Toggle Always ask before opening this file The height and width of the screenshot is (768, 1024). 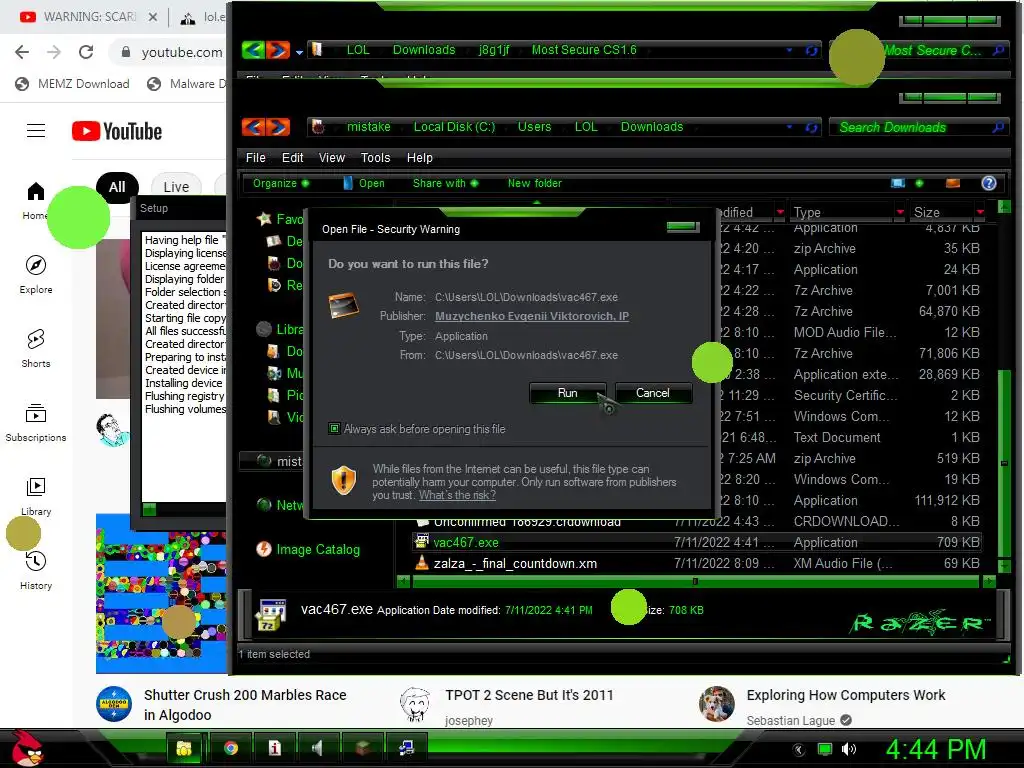coord(334,429)
